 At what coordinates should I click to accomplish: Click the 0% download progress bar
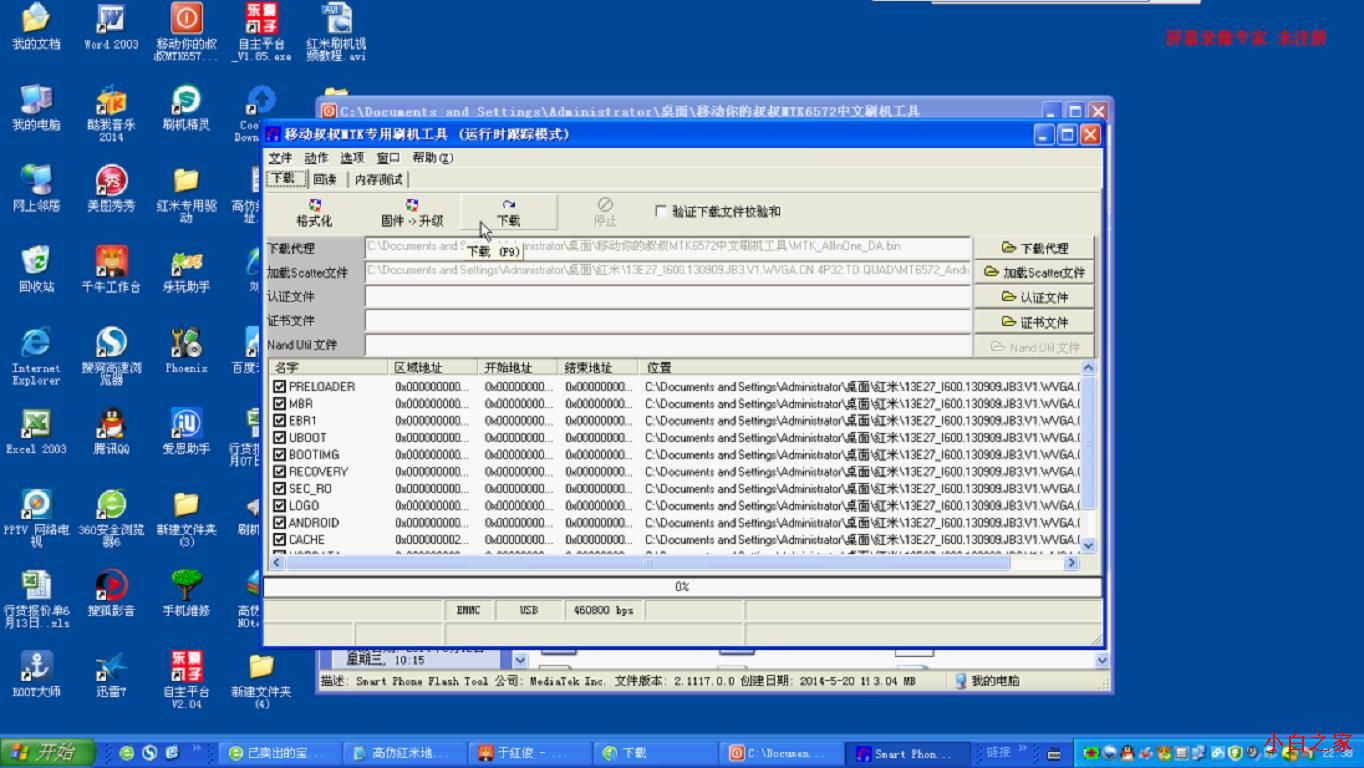coord(682,587)
